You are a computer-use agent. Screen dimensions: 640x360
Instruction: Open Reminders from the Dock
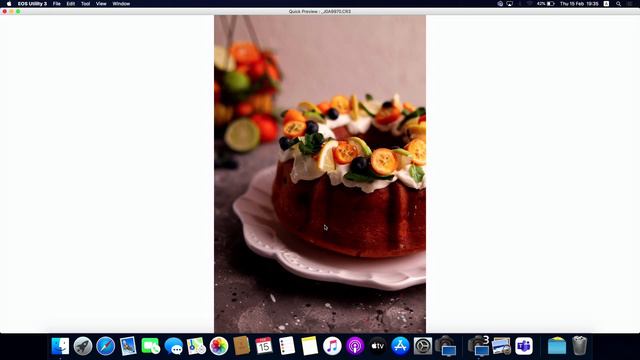click(287, 346)
